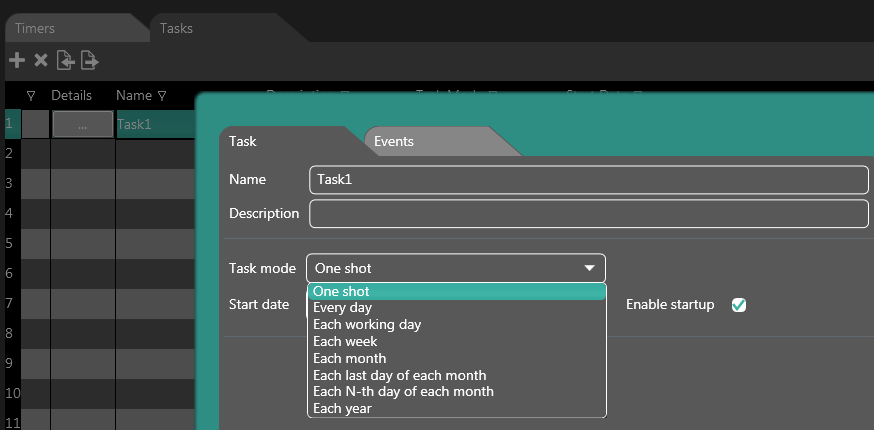
Task: Open details button for Task1 row
Action: 82,124
